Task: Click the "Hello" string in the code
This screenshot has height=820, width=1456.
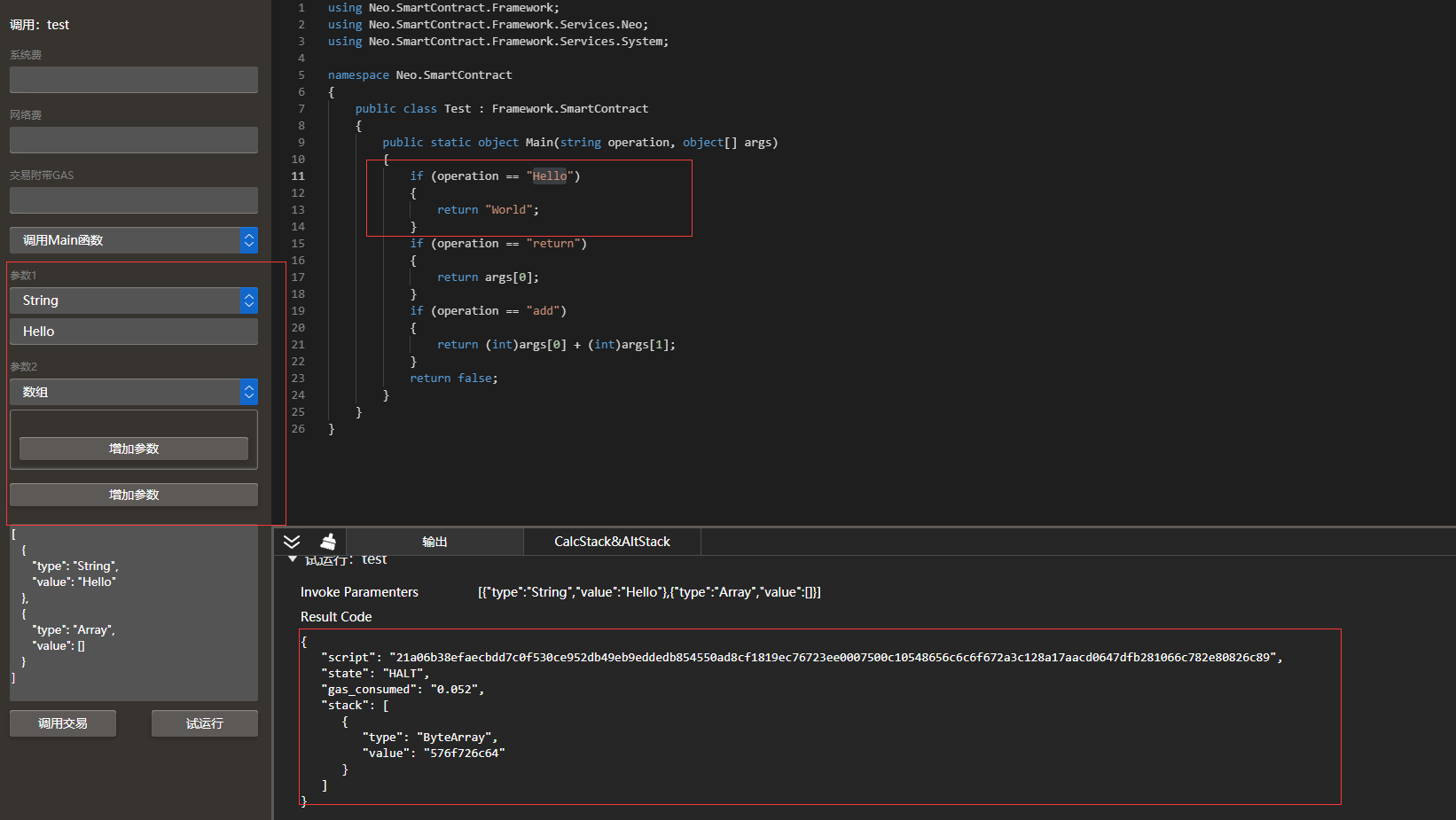Action: (550, 176)
